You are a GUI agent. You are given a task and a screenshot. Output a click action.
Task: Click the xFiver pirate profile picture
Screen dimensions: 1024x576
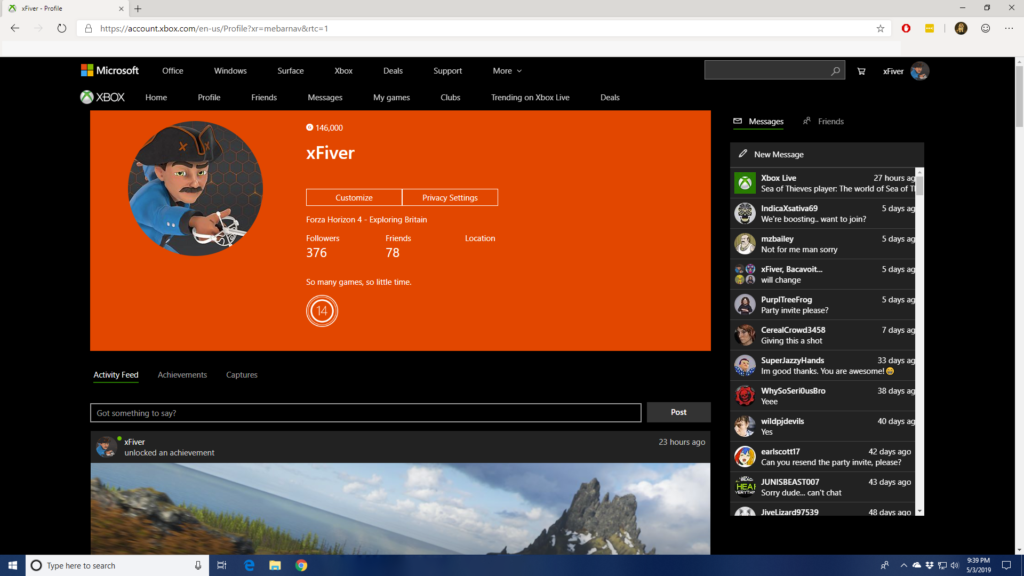click(195, 190)
